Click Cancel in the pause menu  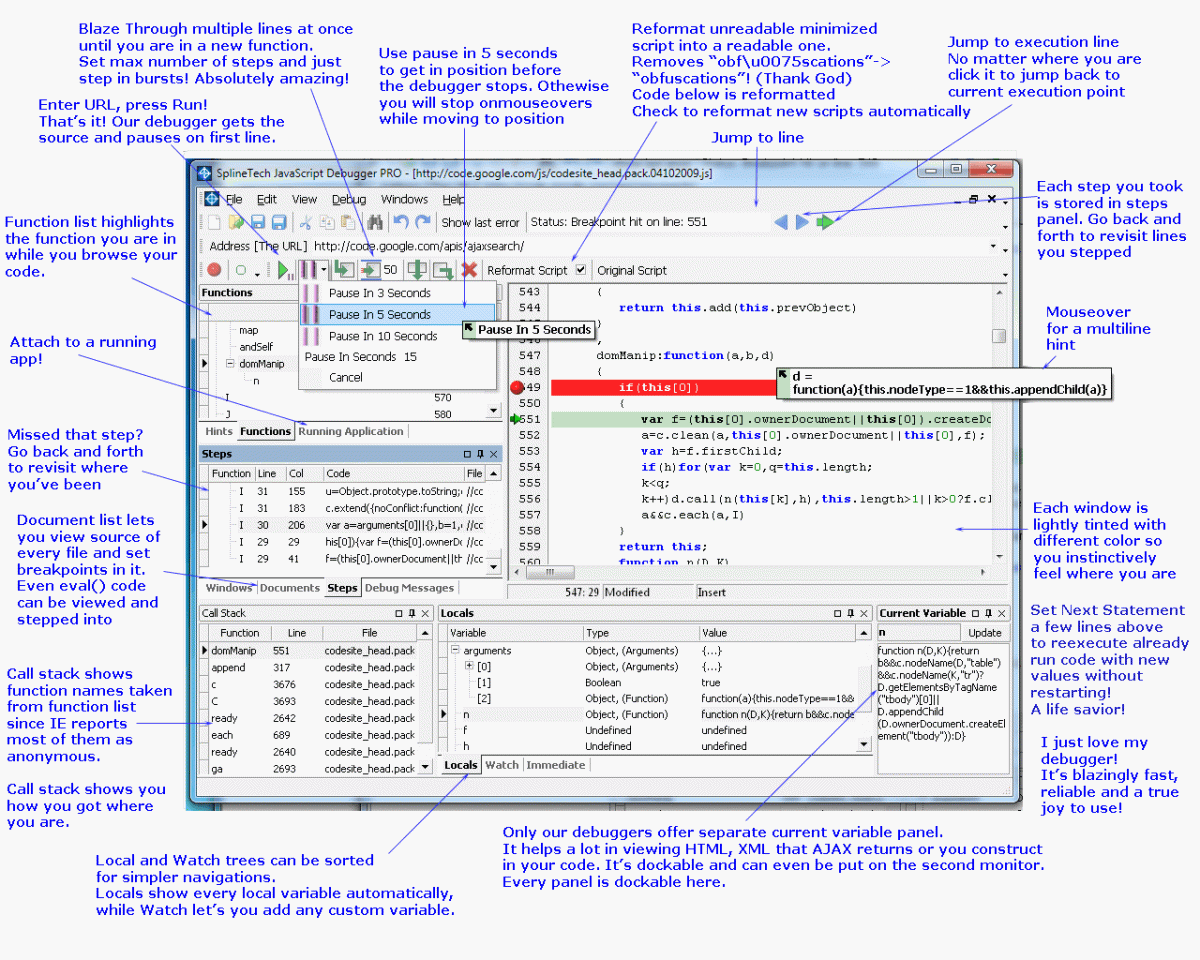397,377
